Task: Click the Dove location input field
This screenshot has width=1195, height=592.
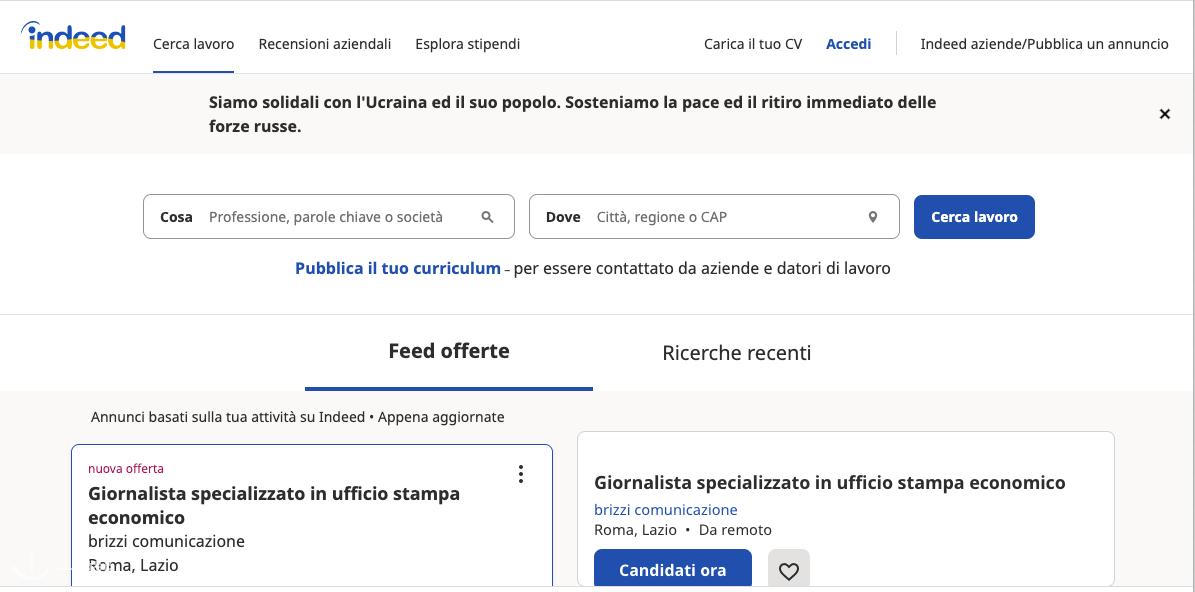Action: click(x=714, y=217)
